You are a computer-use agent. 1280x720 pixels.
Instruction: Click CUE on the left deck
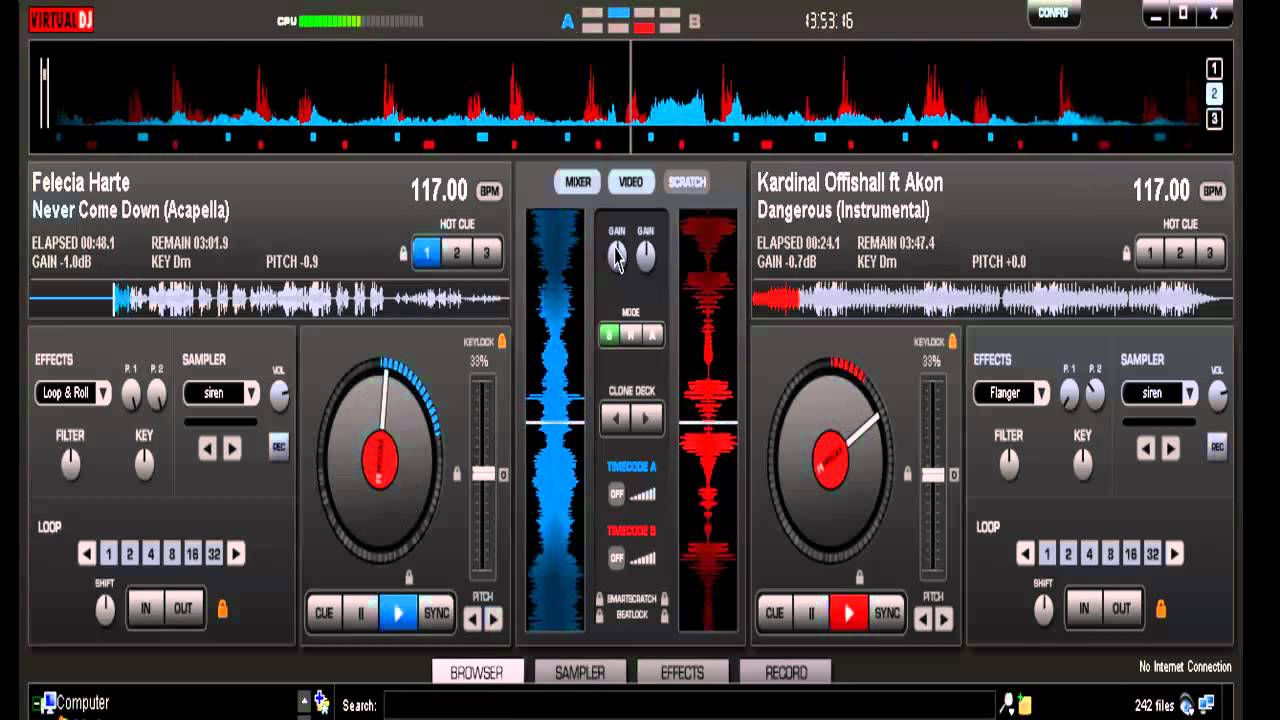(x=324, y=613)
